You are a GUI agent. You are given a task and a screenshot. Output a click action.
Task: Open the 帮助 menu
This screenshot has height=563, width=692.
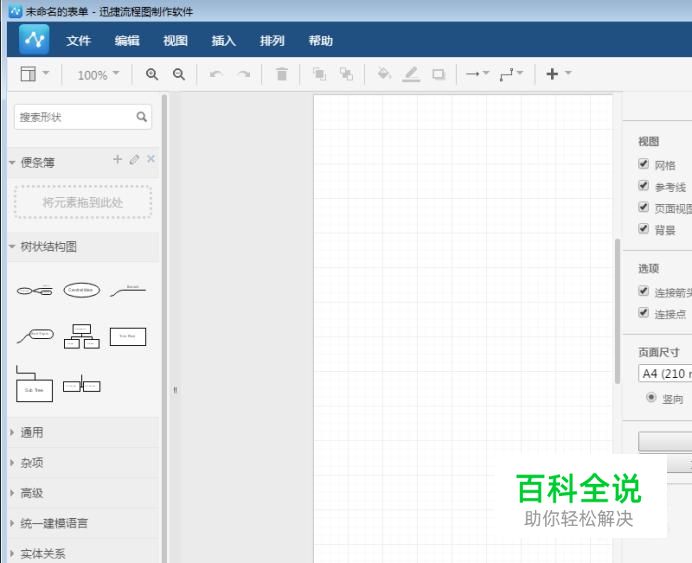[321, 41]
